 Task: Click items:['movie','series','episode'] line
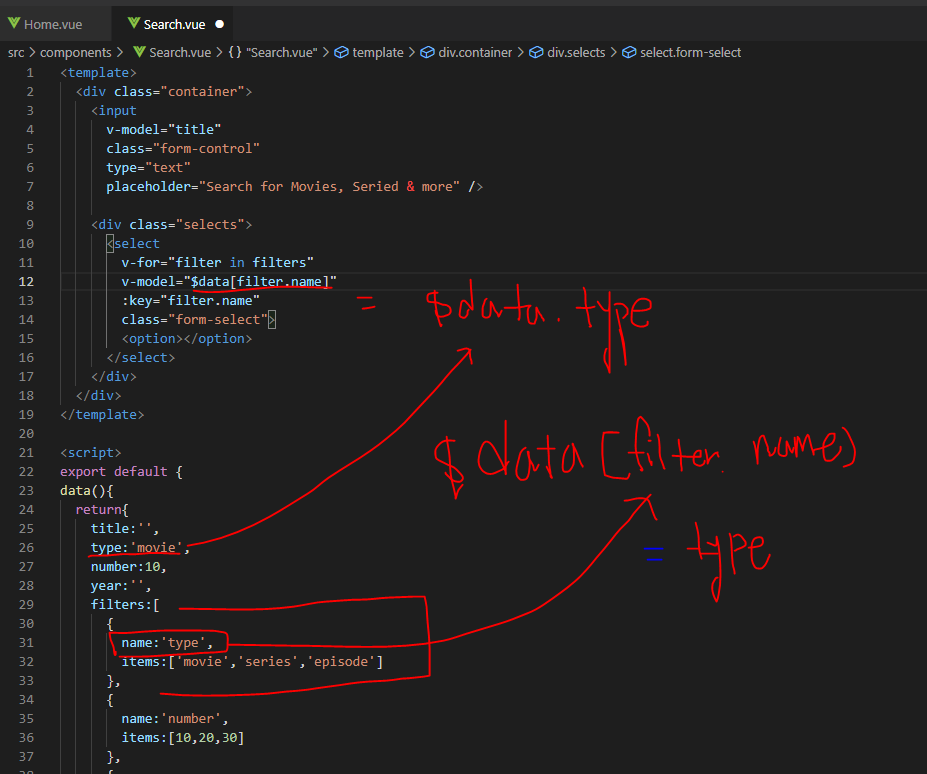[x=252, y=662]
